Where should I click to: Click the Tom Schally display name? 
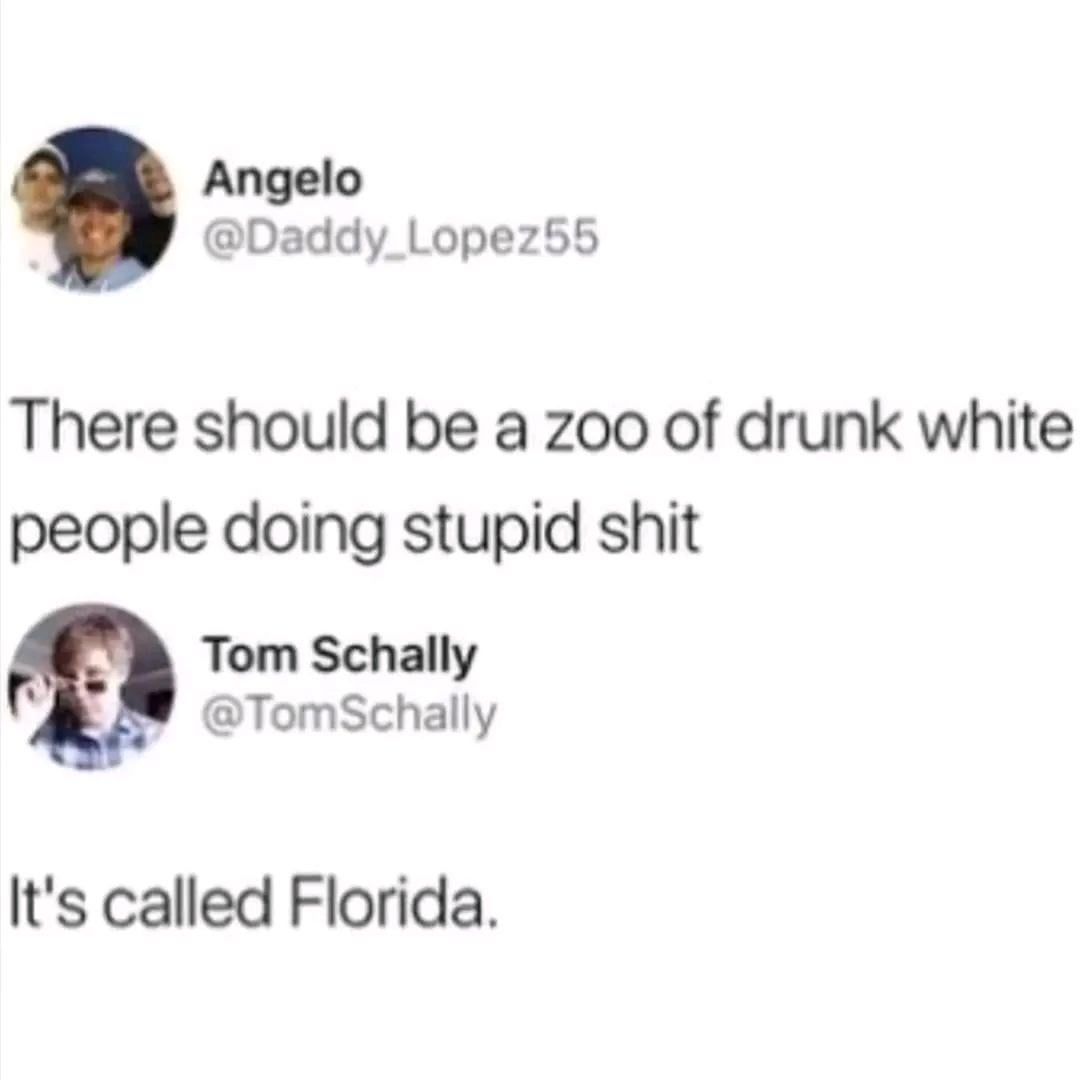[x=339, y=655]
